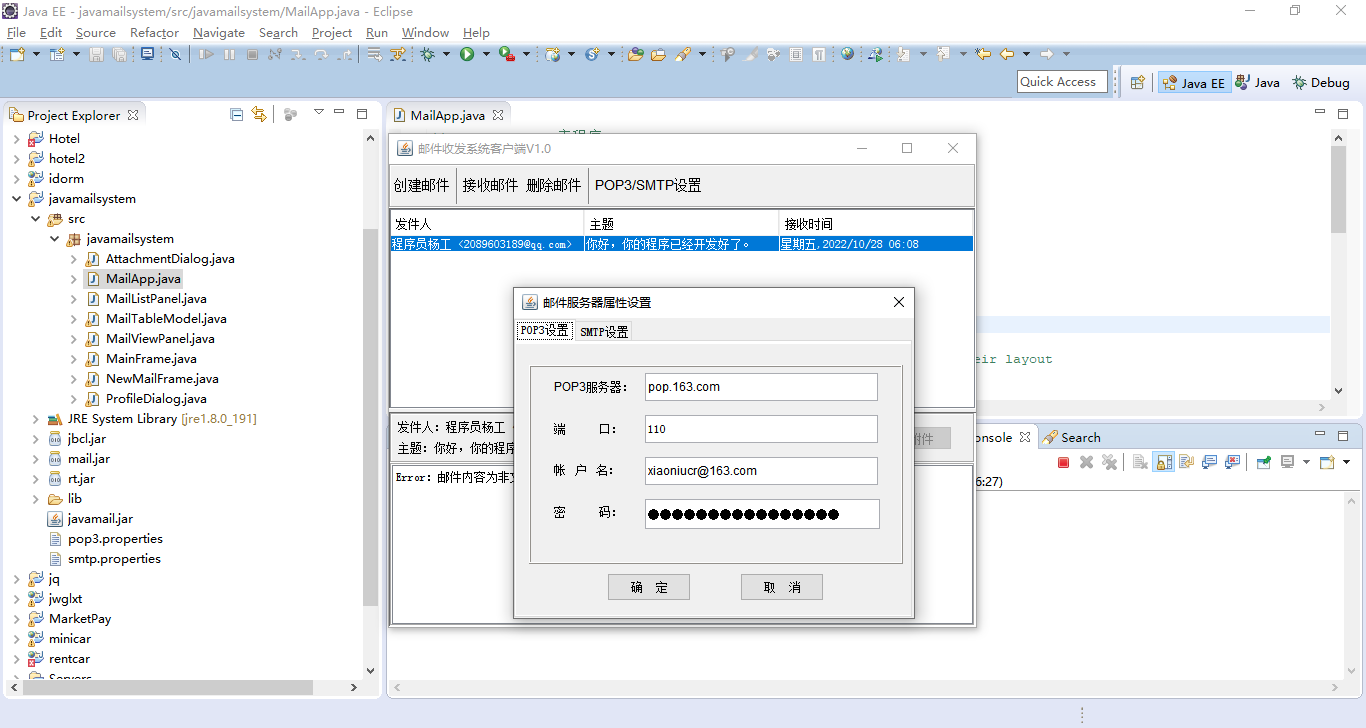Image resolution: width=1366 pixels, height=728 pixels.
Task: Select pop3.properties file in Project Explorer
Action: [x=114, y=539]
